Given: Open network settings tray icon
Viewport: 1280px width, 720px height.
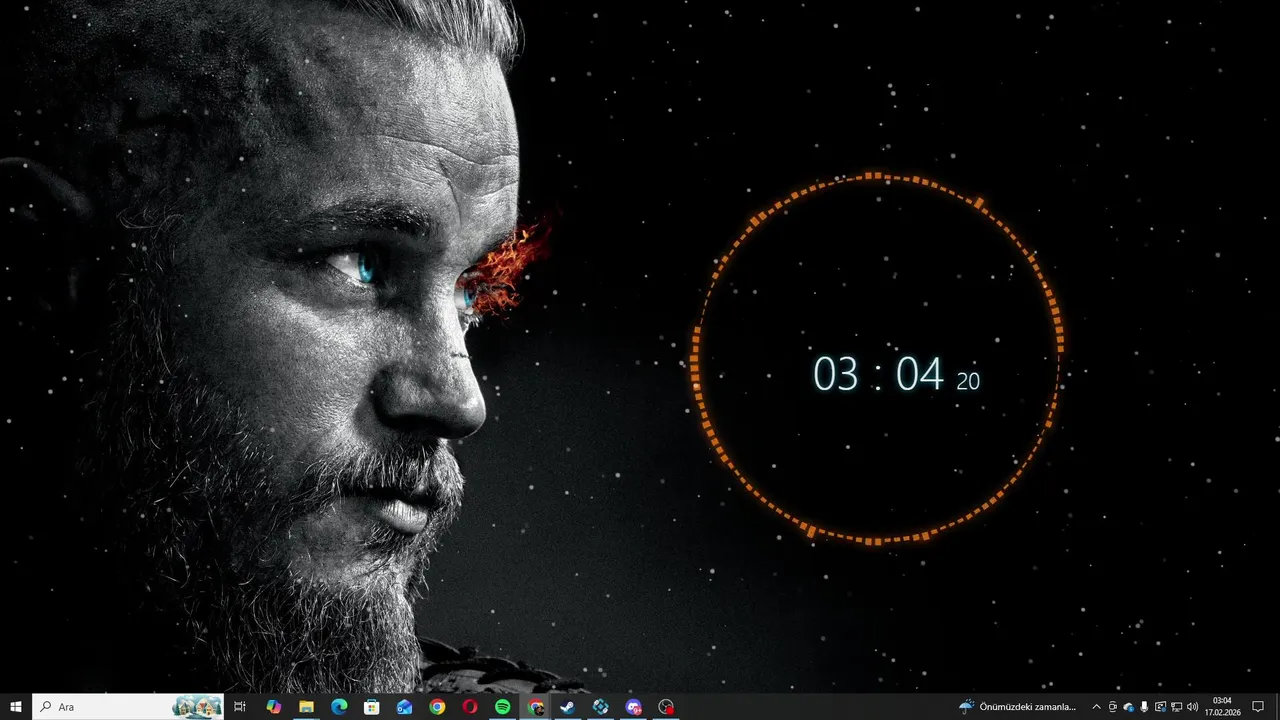Looking at the screenshot, I should (x=1176, y=707).
